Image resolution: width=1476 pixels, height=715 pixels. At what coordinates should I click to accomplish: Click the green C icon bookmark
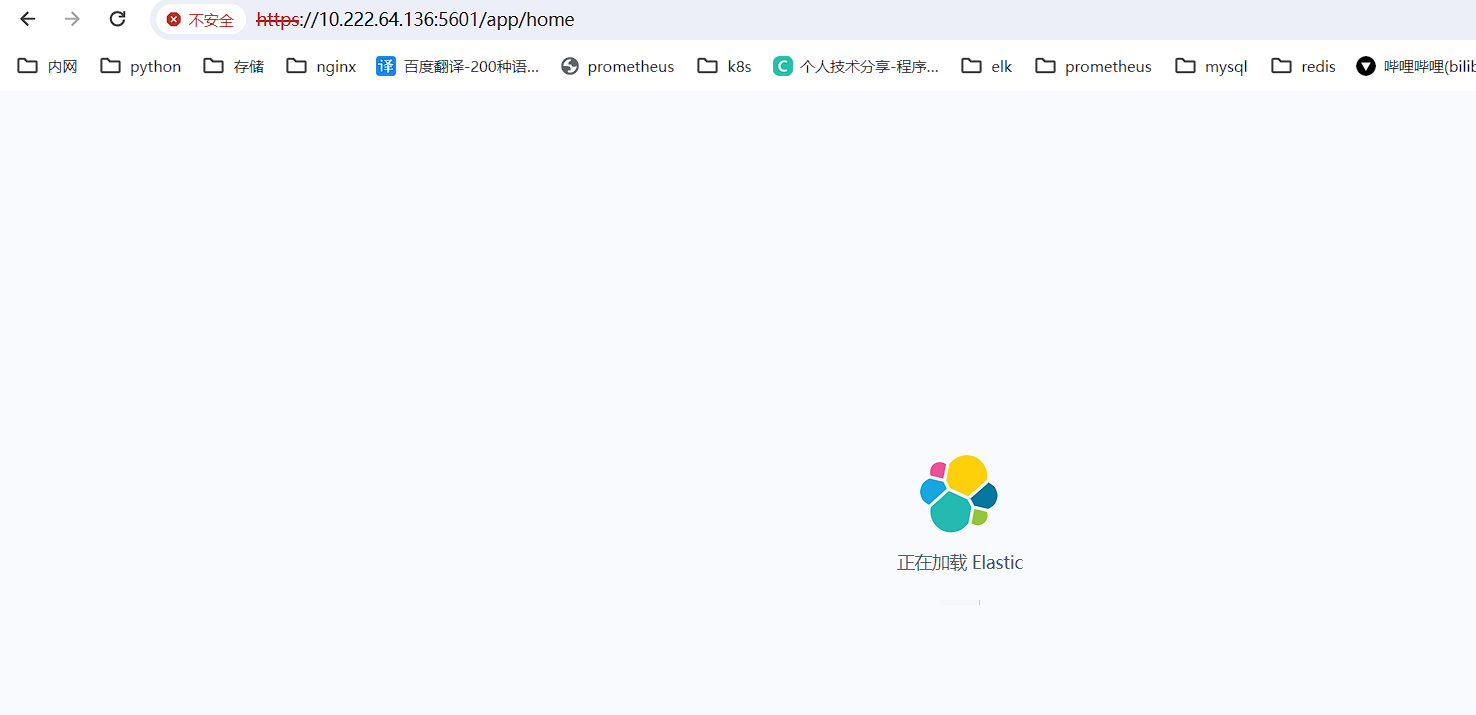(783, 66)
